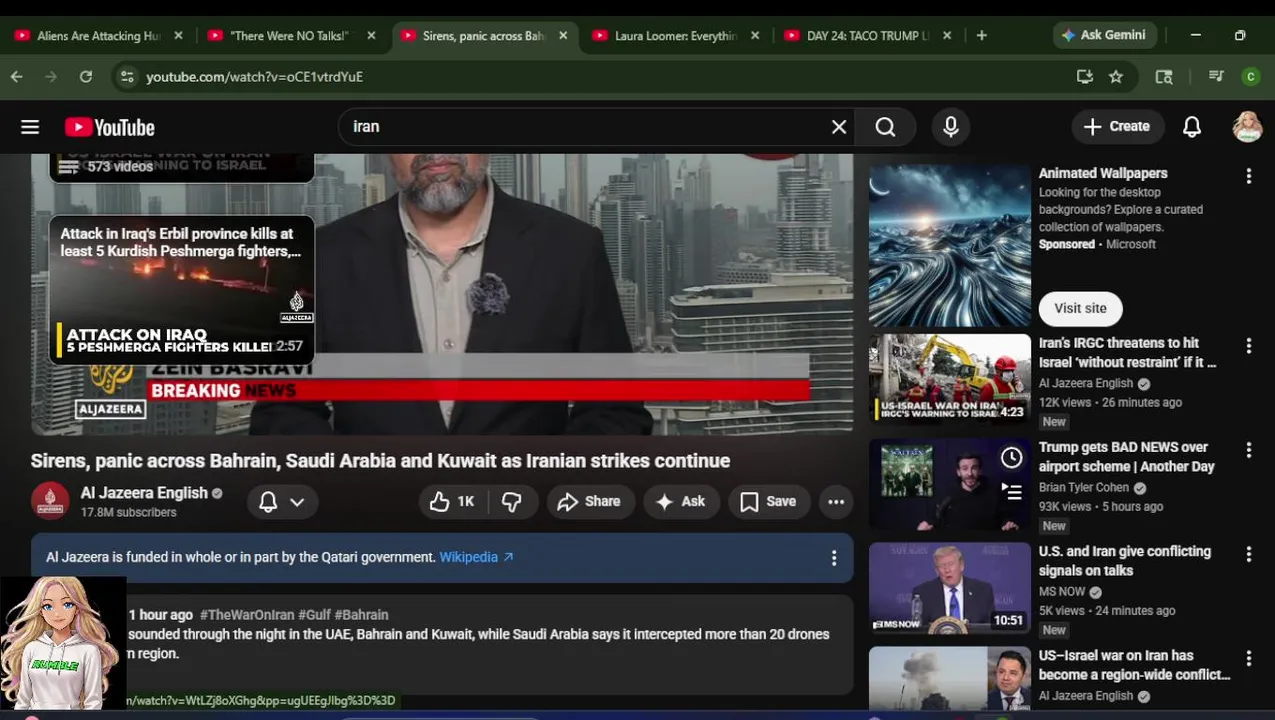This screenshot has width=1275, height=720.
Task: Open Al Jazeera English channel avatar
Action: 50,501
